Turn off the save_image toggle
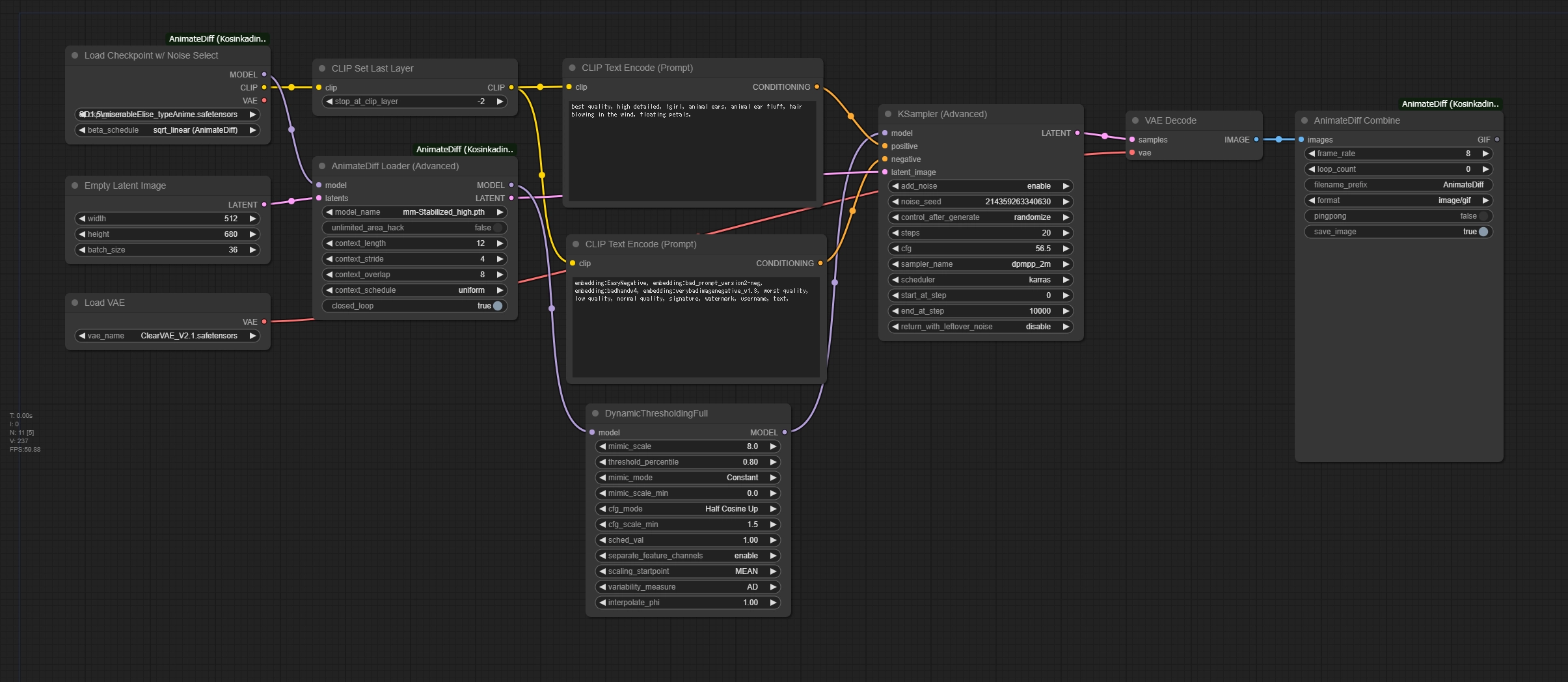 (x=1483, y=232)
